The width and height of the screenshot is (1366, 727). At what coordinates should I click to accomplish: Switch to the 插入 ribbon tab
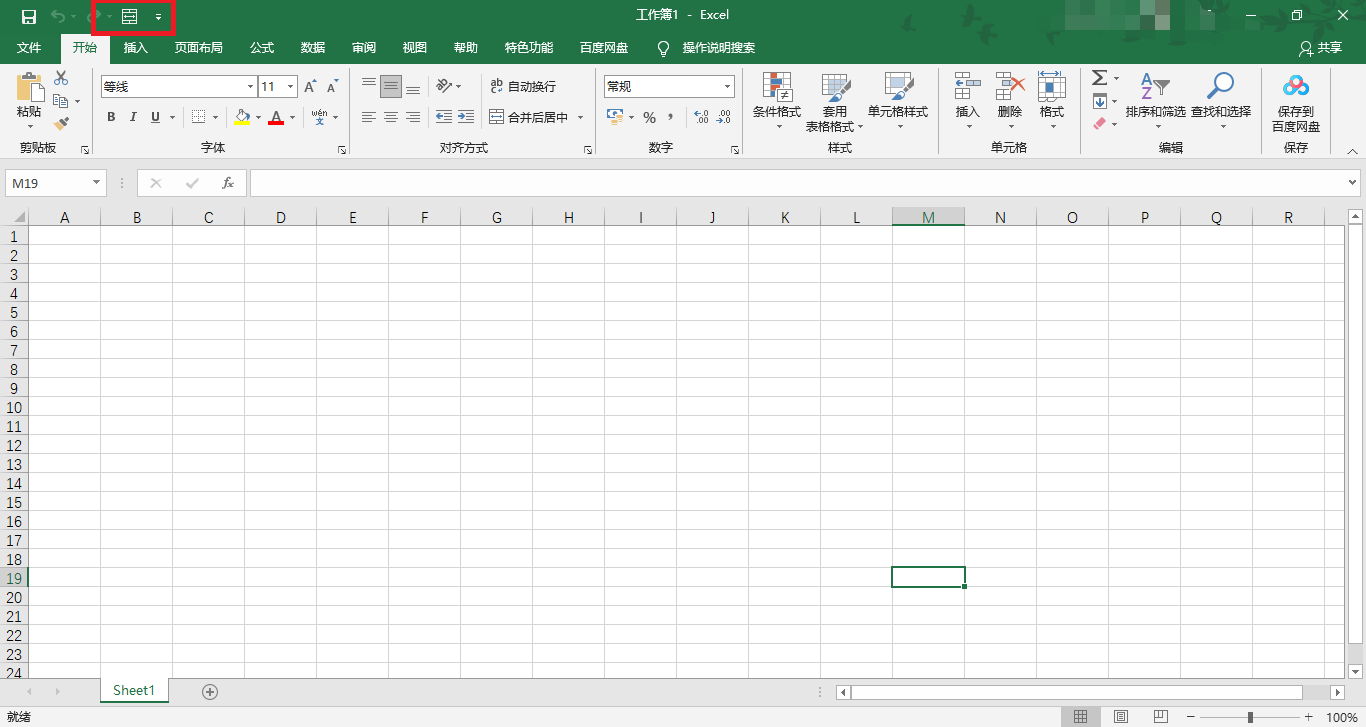(135, 47)
